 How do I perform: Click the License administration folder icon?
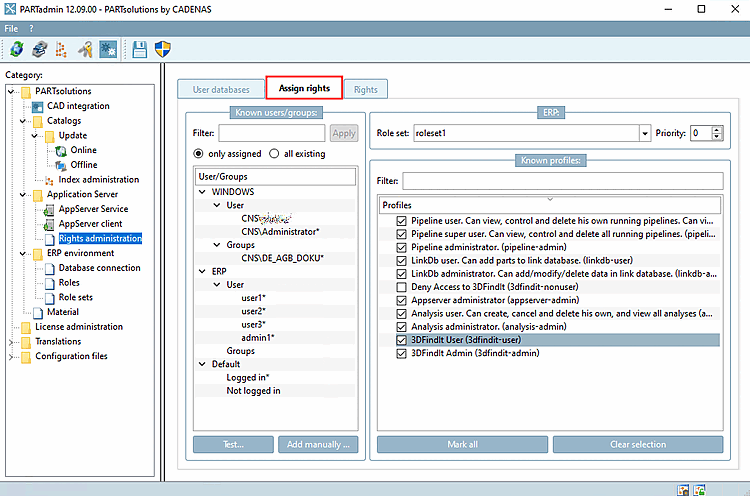tap(26, 327)
